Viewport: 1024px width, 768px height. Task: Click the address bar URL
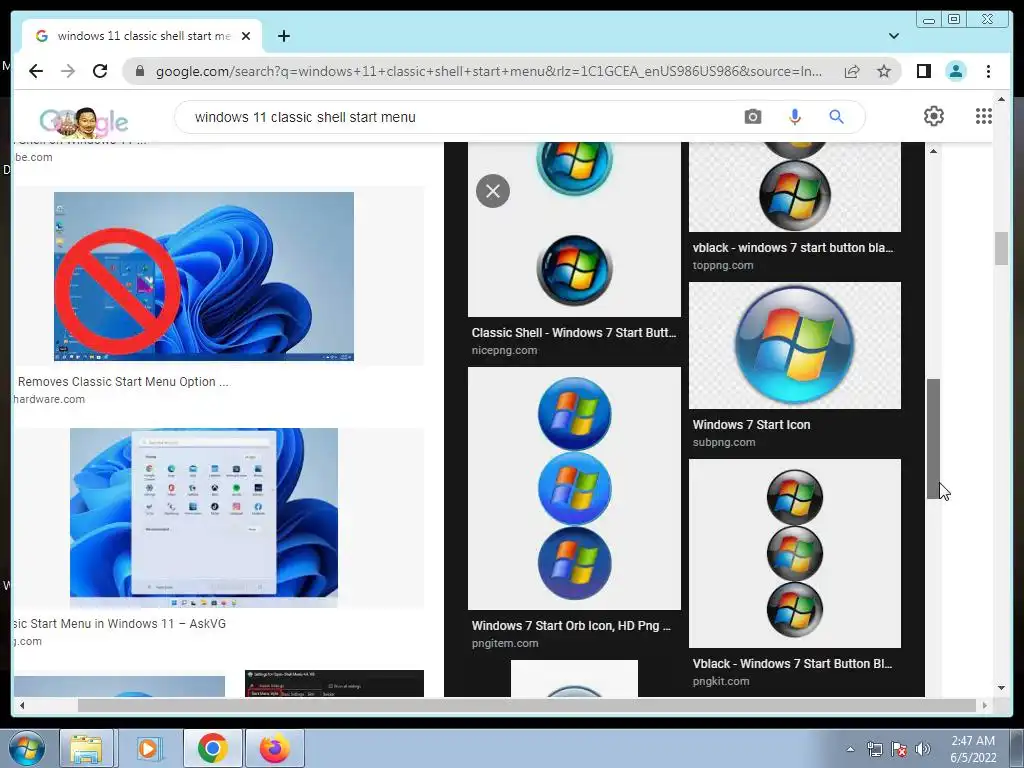(488, 71)
